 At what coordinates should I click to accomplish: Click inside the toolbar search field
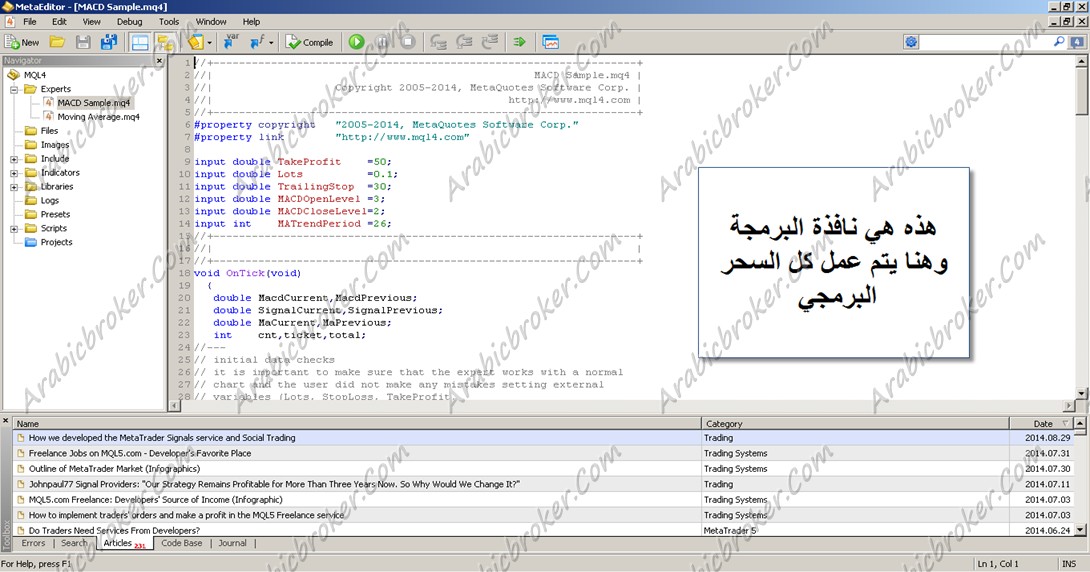tap(986, 42)
